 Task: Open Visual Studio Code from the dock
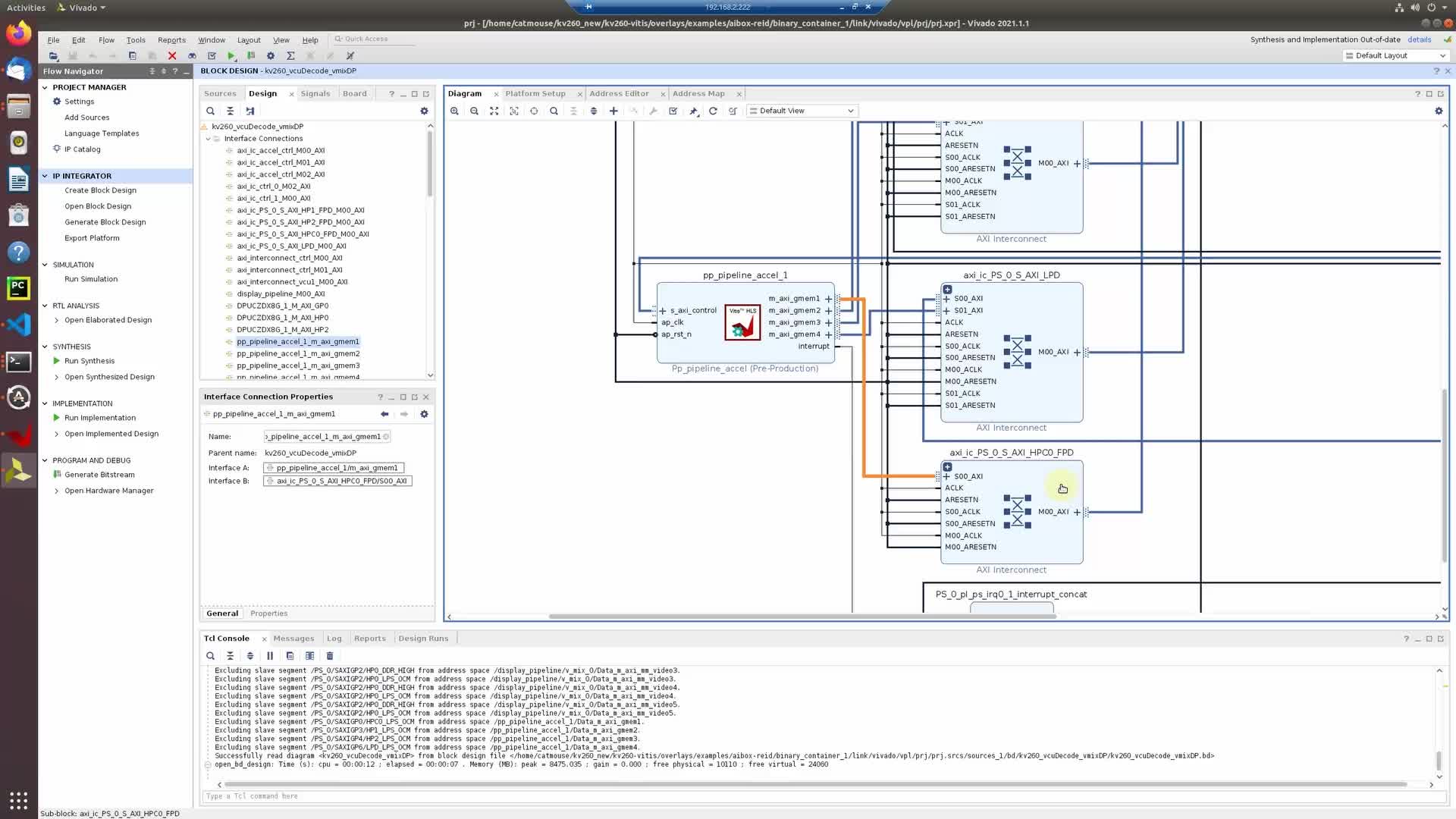[19, 325]
